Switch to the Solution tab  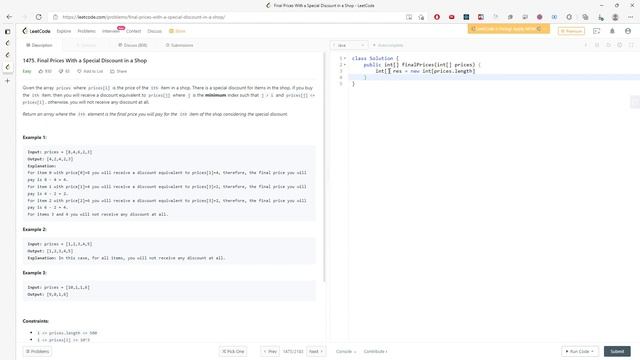pyautogui.click(x=86, y=45)
